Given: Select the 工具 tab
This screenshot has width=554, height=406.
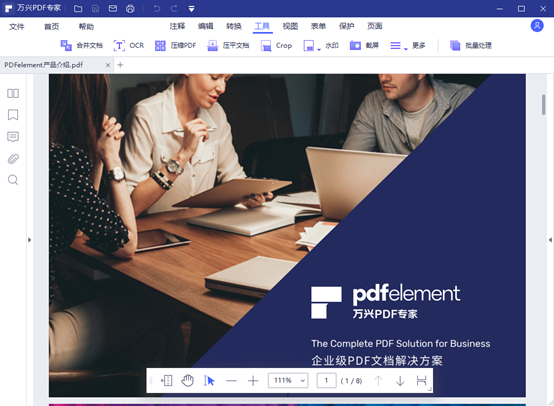Looking at the screenshot, I should point(262,26).
